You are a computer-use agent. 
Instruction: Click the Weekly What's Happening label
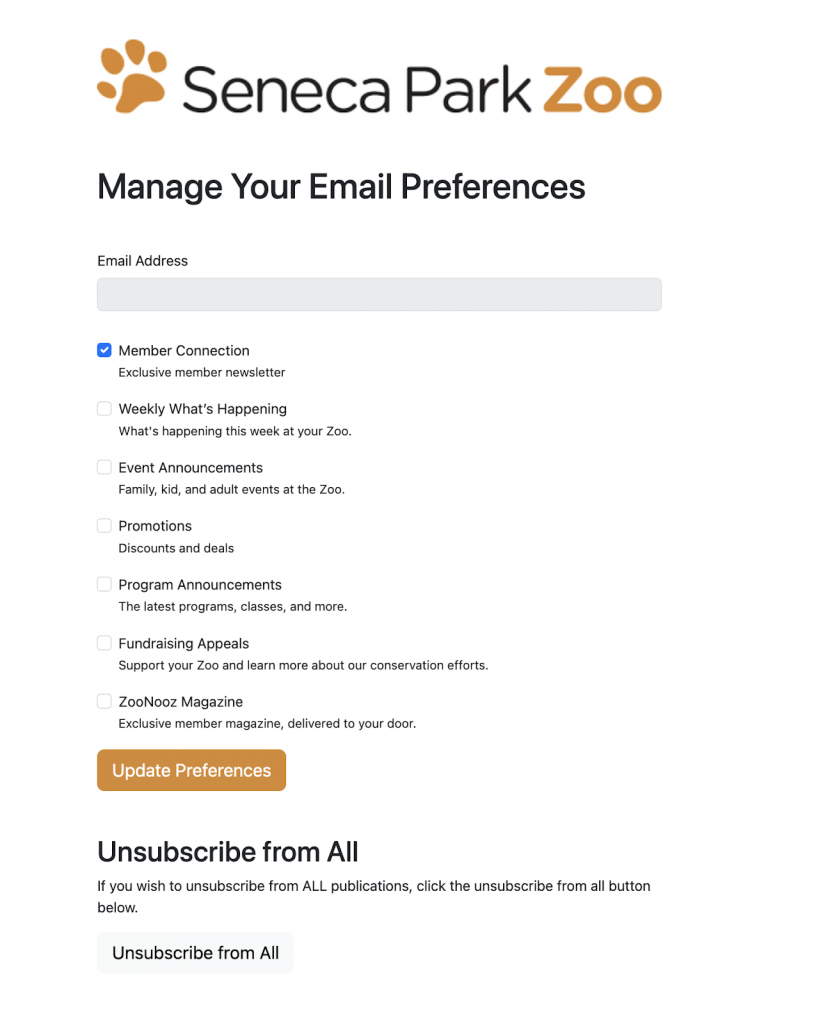tap(202, 409)
